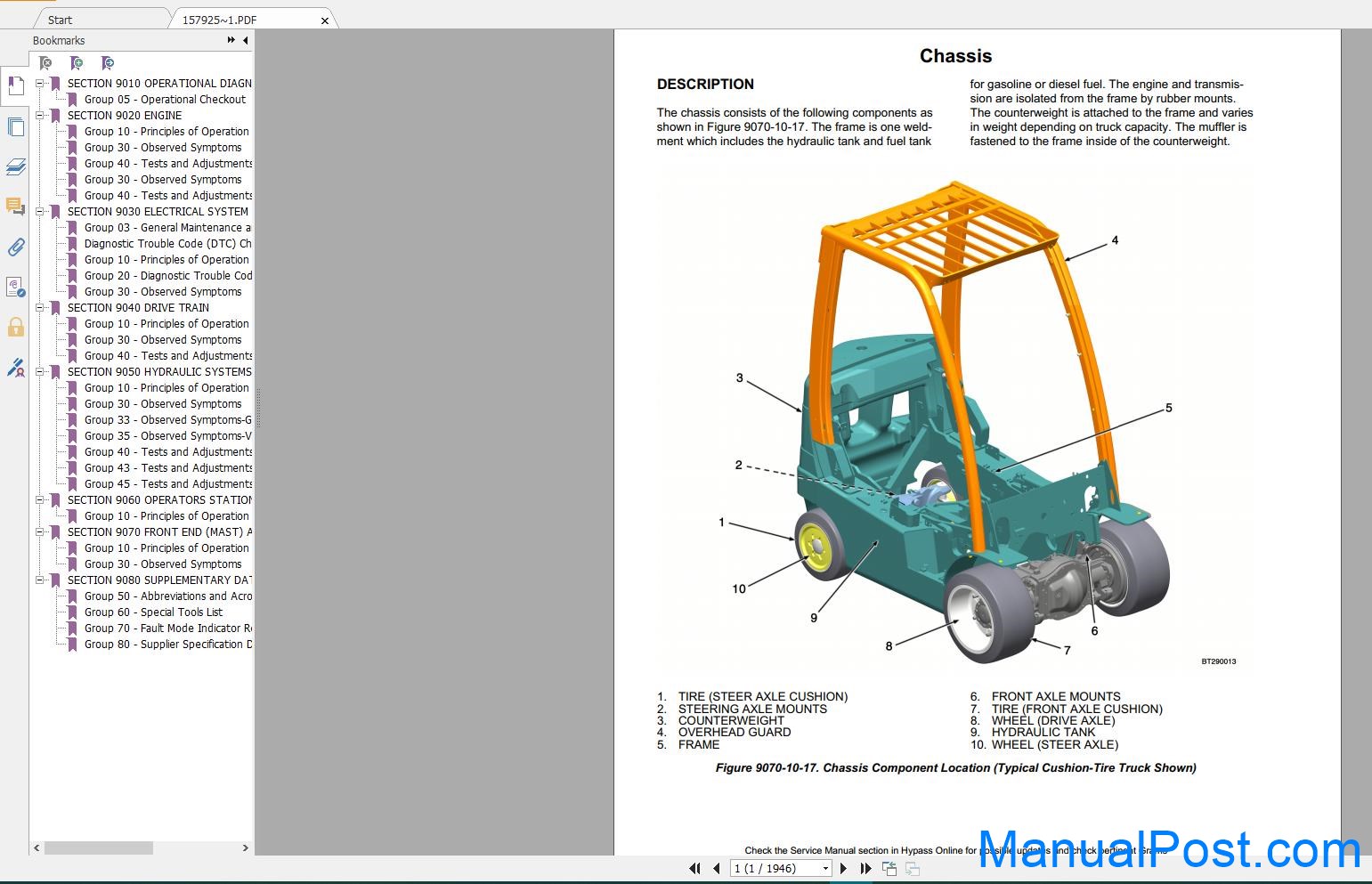Open the page number dropdown
1372x884 pixels.
click(x=825, y=868)
